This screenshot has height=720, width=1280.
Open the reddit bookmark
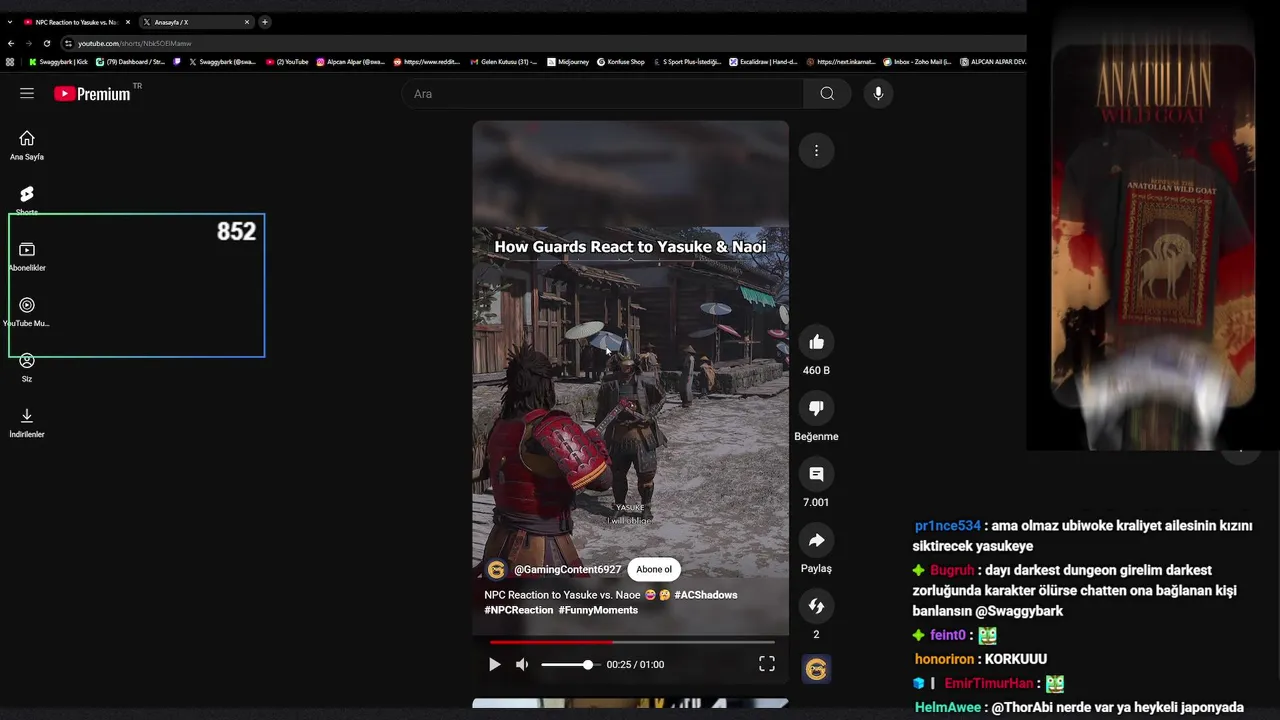pos(427,62)
